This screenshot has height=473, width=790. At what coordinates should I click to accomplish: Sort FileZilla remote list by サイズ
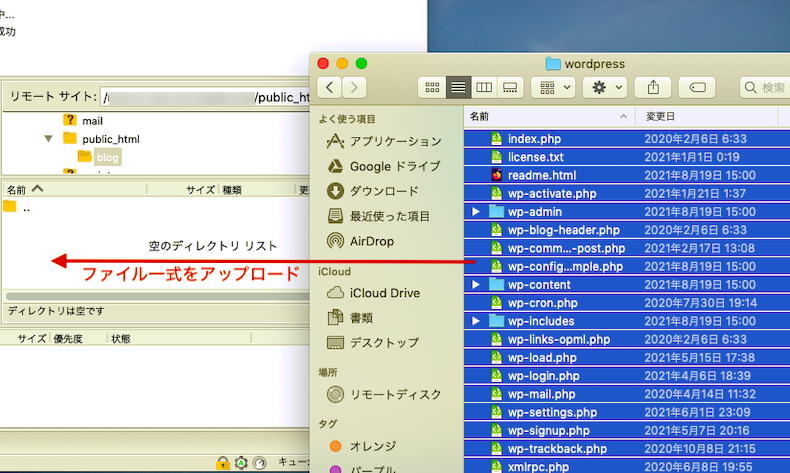point(182,189)
